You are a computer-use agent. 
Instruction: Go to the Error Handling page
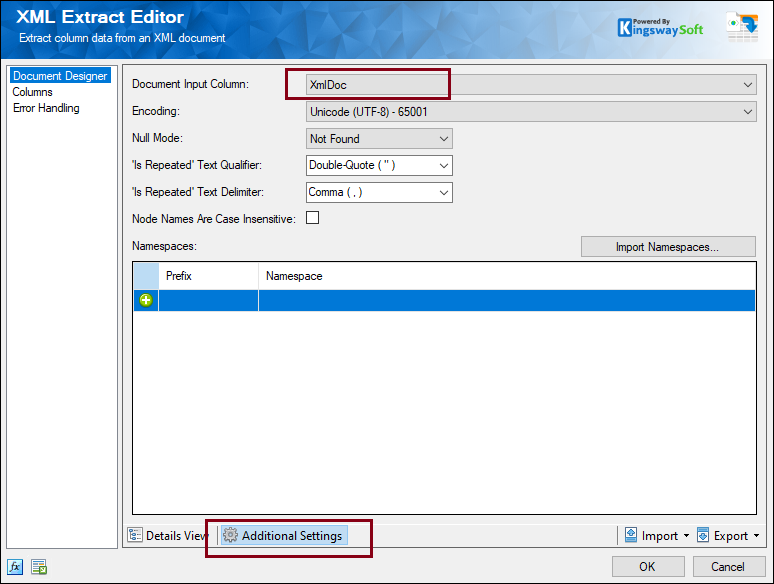(x=46, y=108)
